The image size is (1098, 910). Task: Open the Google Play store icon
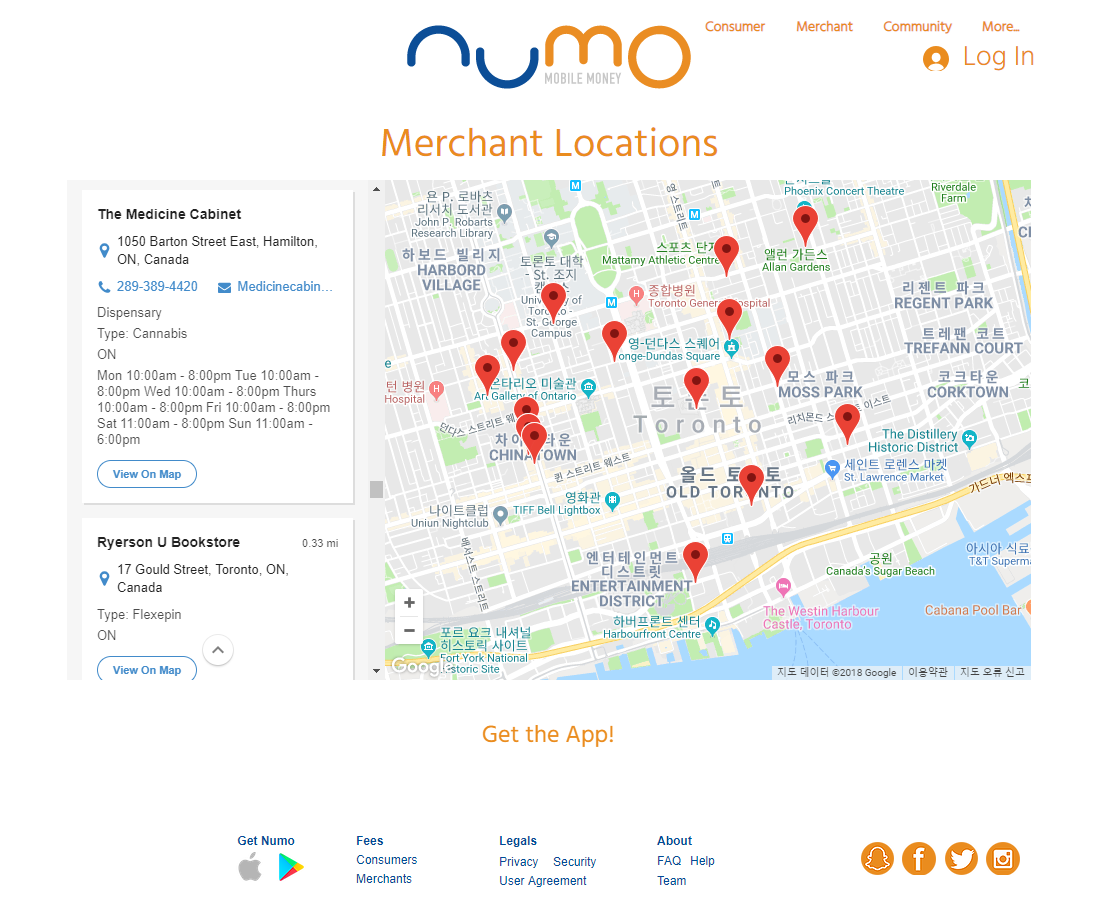291,867
